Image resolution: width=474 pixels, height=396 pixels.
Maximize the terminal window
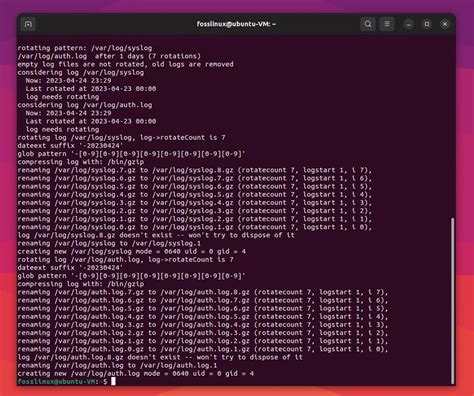tap(427, 24)
